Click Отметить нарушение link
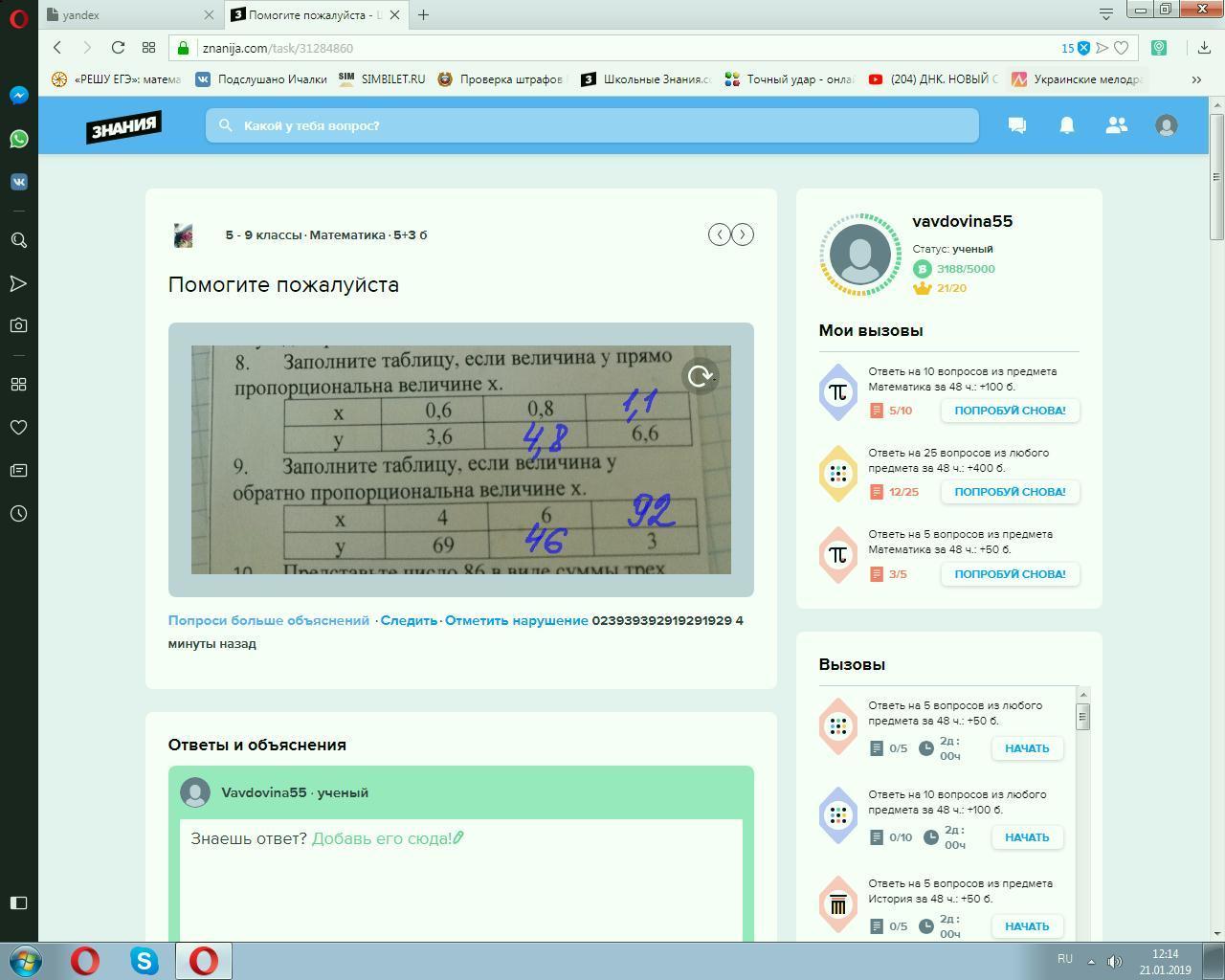The height and width of the screenshot is (980, 1225). point(516,620)
